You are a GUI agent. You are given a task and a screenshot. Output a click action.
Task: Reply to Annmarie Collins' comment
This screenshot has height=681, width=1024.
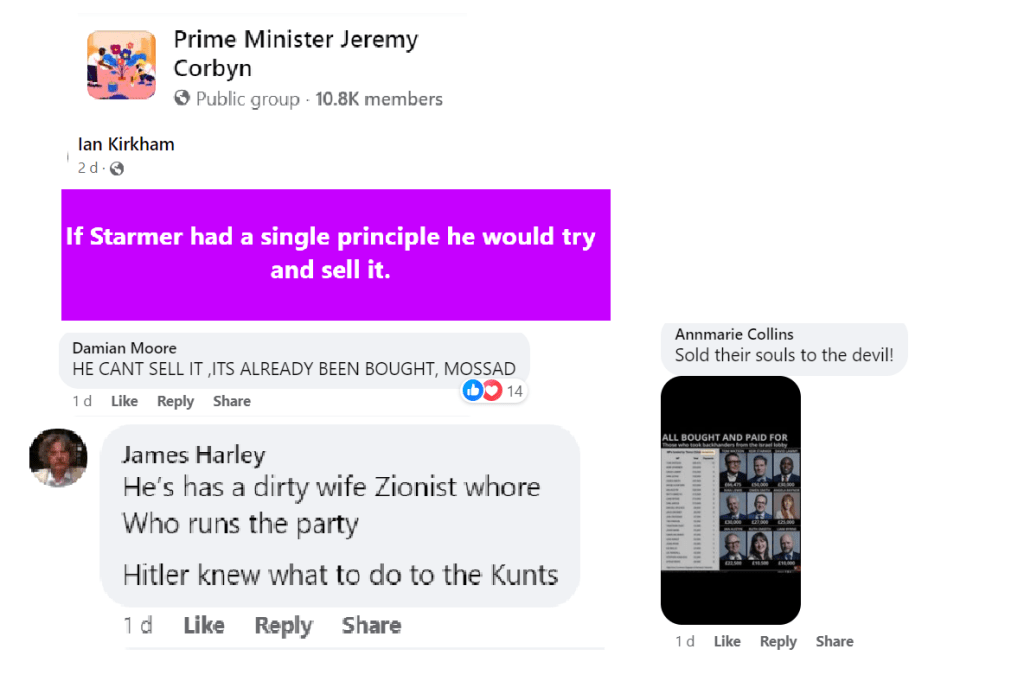778,641
